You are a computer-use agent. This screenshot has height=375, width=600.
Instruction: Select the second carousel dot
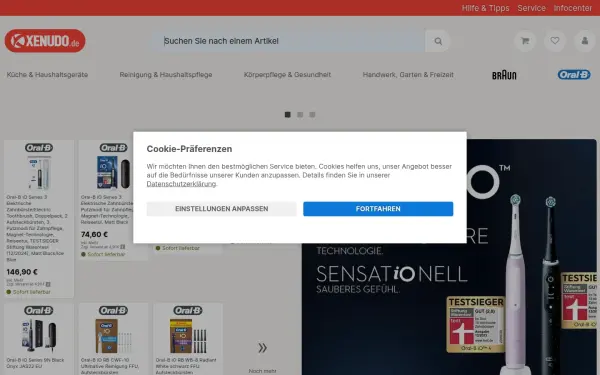click(300, 114)
